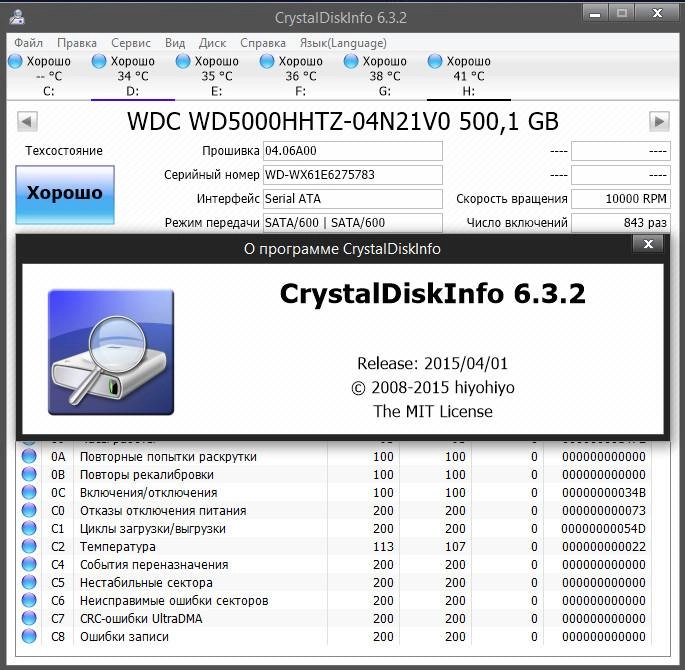Select disk H: status orb at 41 °C
685x670 pixels.
[435, 61]
